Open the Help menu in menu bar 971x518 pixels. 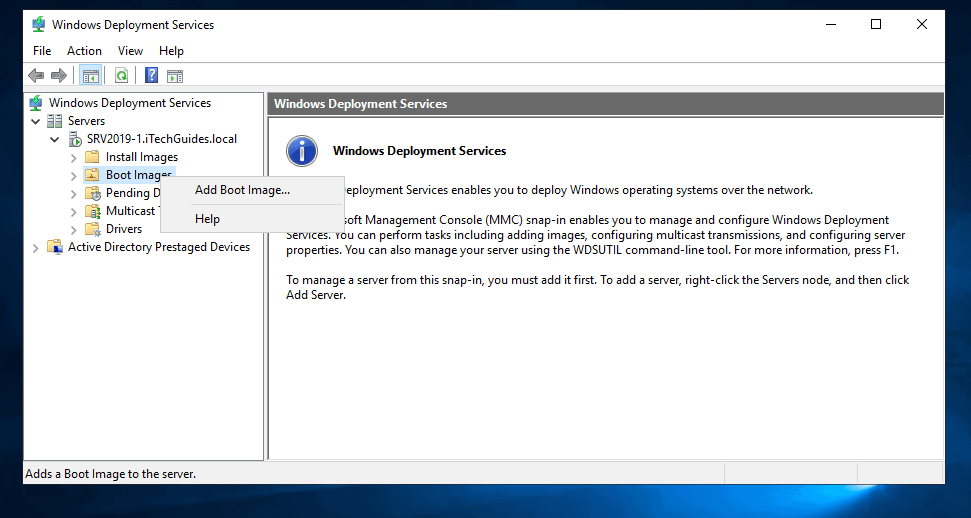coord(171,51)
